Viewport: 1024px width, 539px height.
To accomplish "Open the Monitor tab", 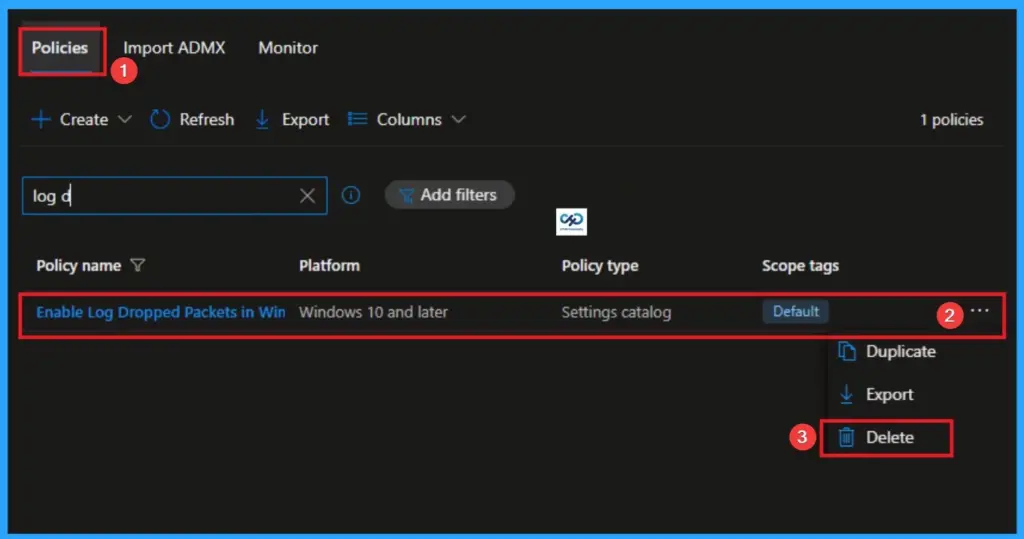I will point(288,48).
